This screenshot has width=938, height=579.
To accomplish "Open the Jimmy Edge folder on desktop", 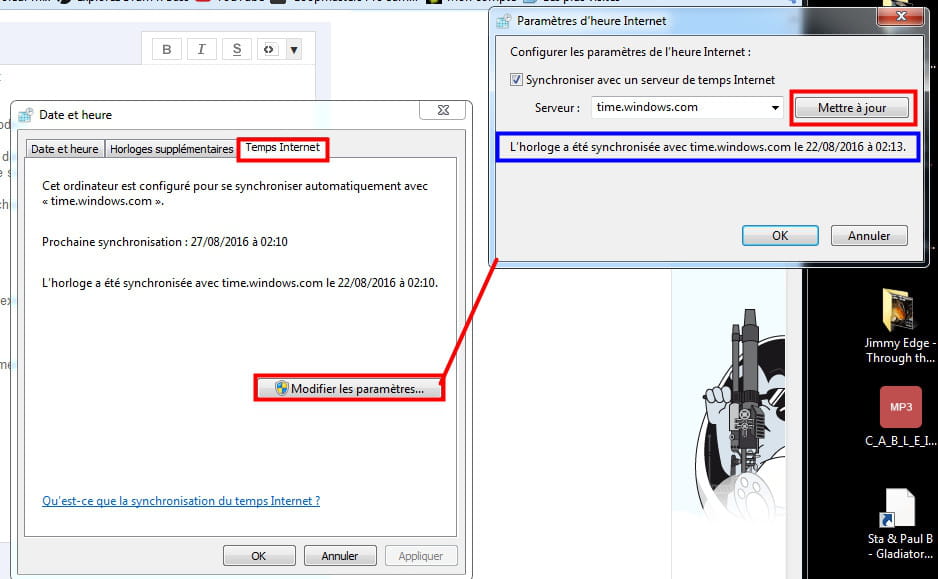I will (x=900, y=310).
